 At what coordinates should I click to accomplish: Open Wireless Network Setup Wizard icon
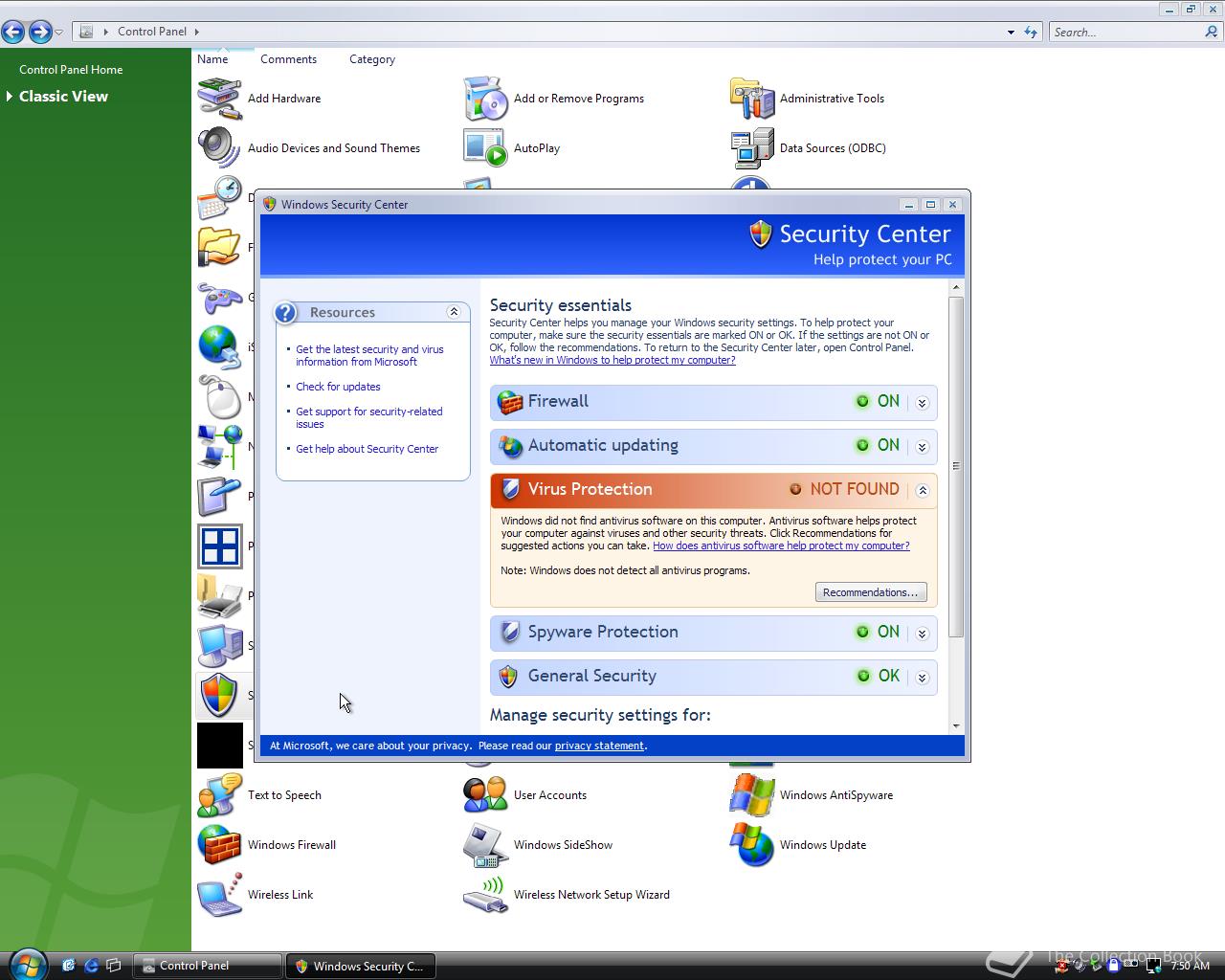[x=485, y=895]
